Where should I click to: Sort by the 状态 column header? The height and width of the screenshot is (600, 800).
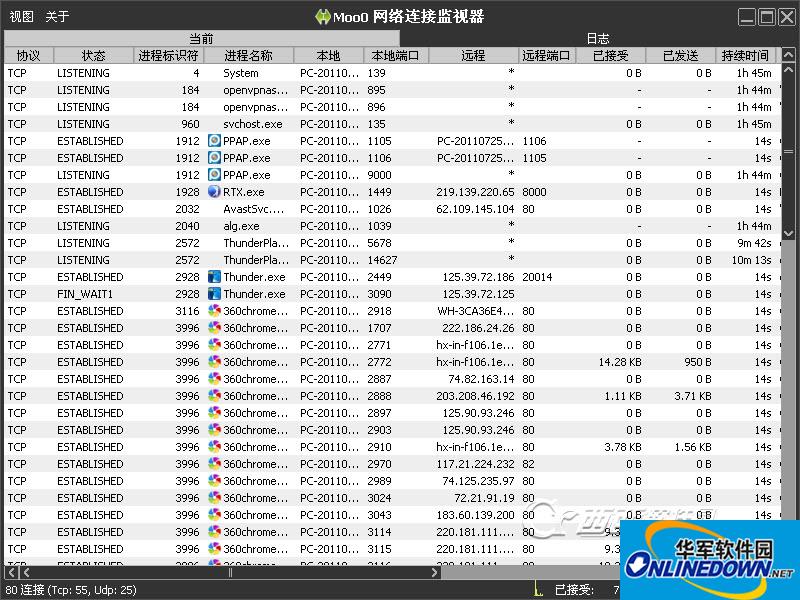(x=94, y=55)
